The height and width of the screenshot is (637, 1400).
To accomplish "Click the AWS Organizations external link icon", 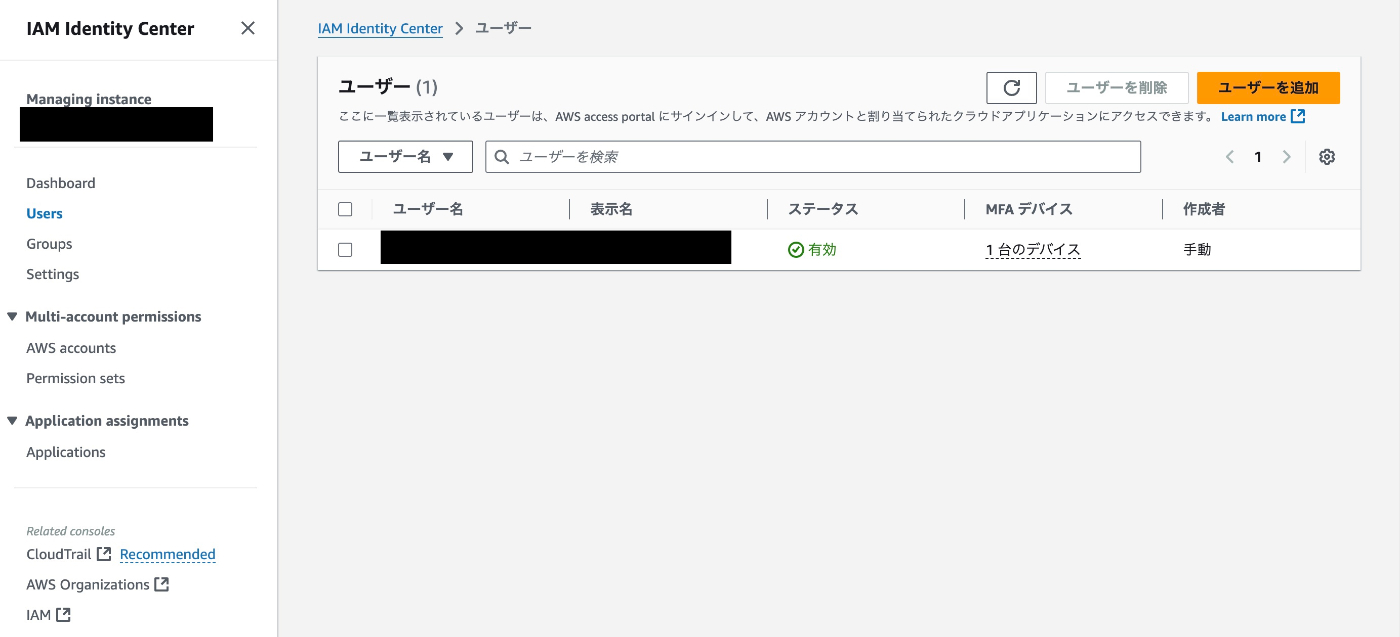I will (162, 584).
